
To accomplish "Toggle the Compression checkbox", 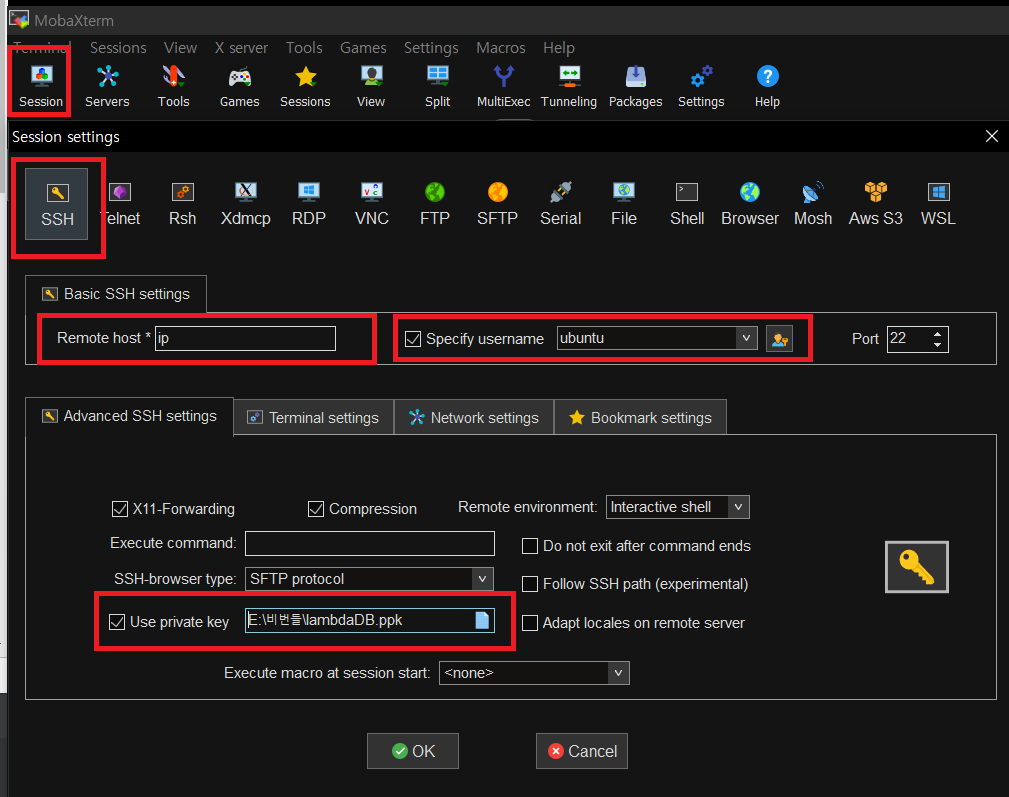I will click(x=316, y=509).
